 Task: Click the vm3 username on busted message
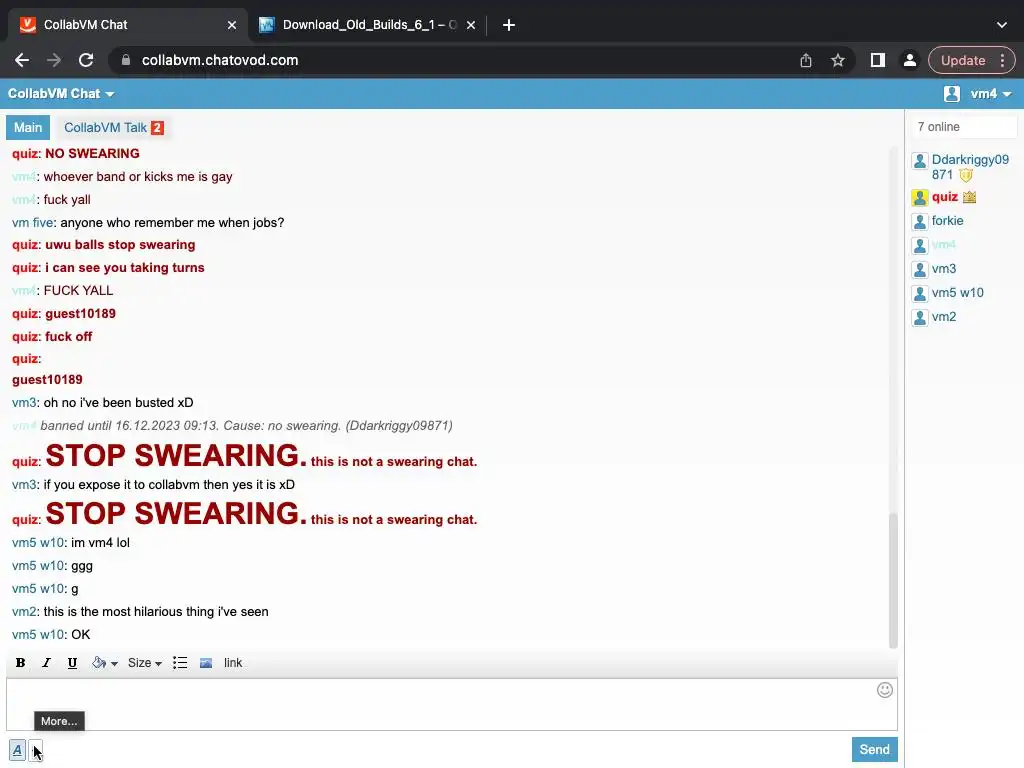pyautogui.click(x=24, y=403)
